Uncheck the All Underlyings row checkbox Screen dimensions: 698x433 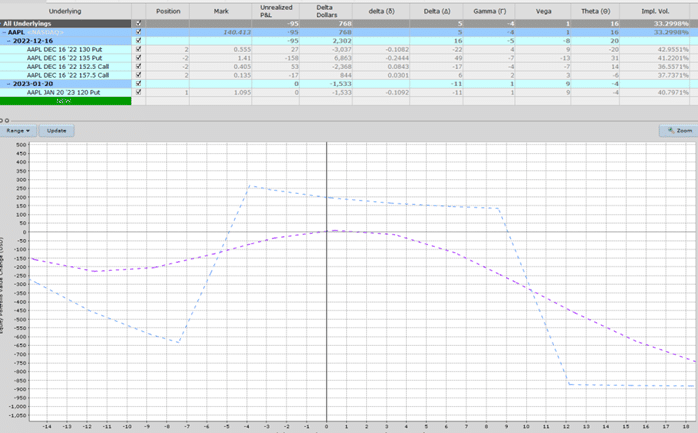138,23
